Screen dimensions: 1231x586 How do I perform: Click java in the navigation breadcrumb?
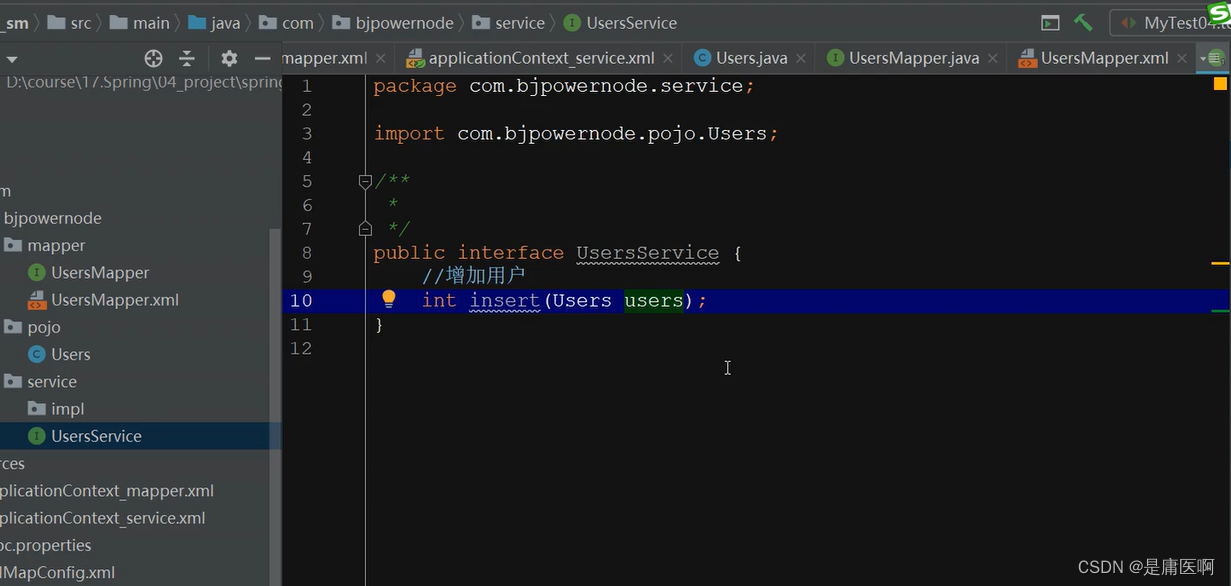point(214,22)
